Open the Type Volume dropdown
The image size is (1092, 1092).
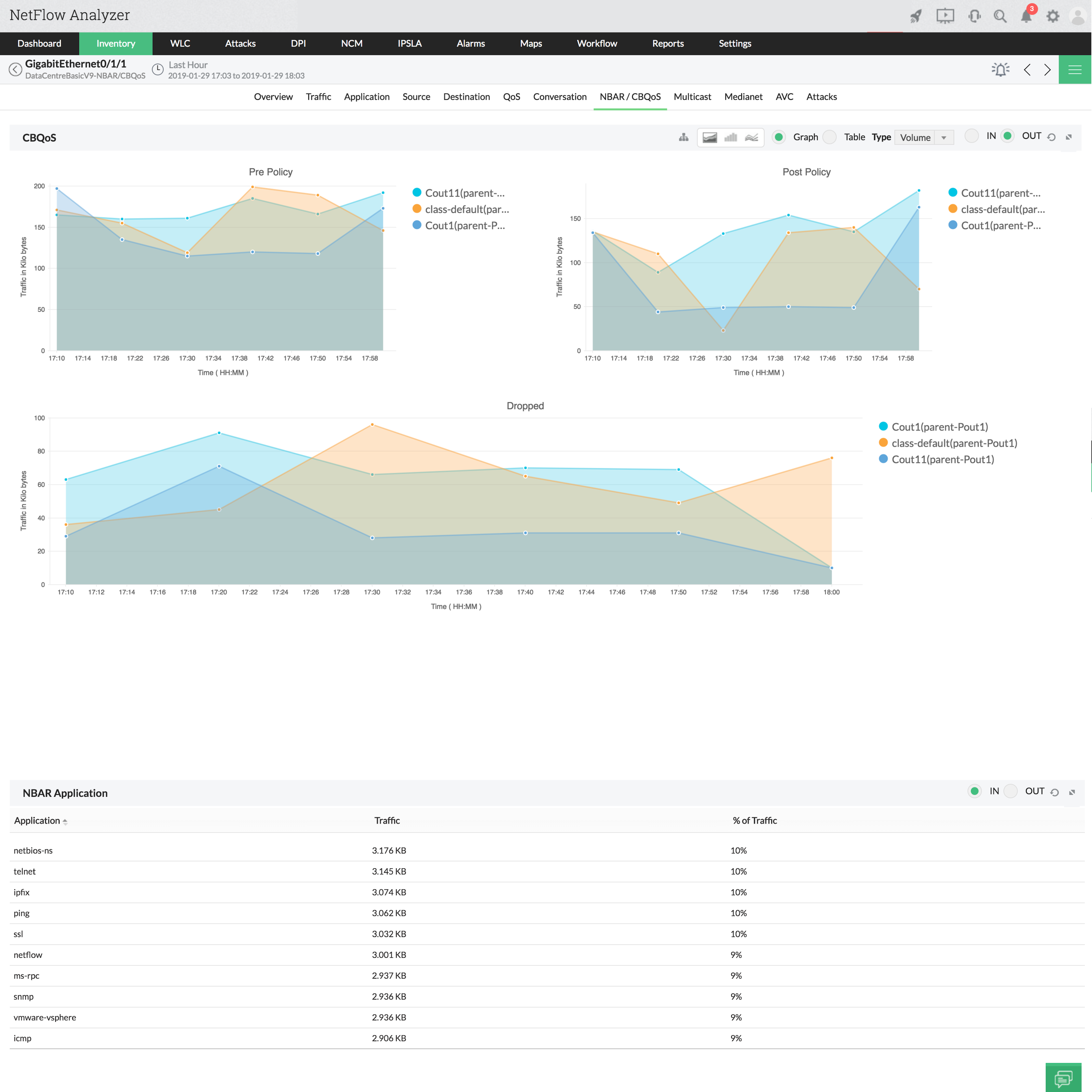tap(924, 137)
